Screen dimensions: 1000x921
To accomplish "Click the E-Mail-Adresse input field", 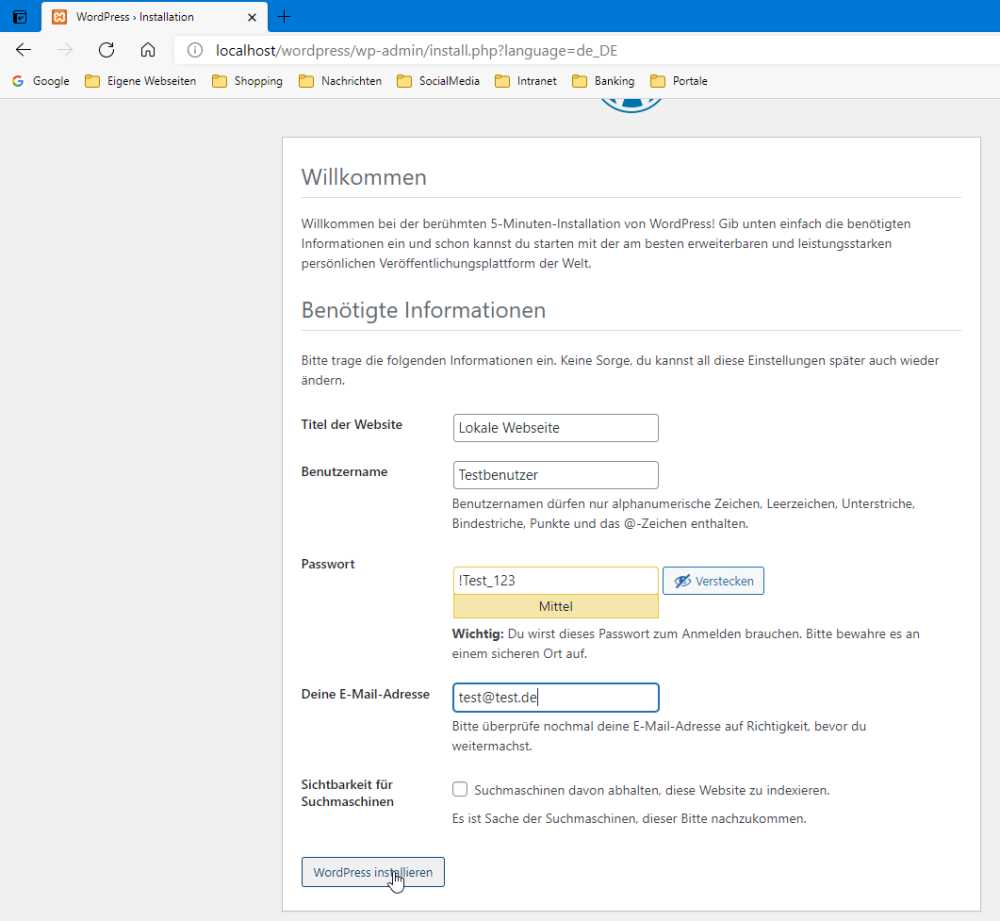I will (555, 698).
